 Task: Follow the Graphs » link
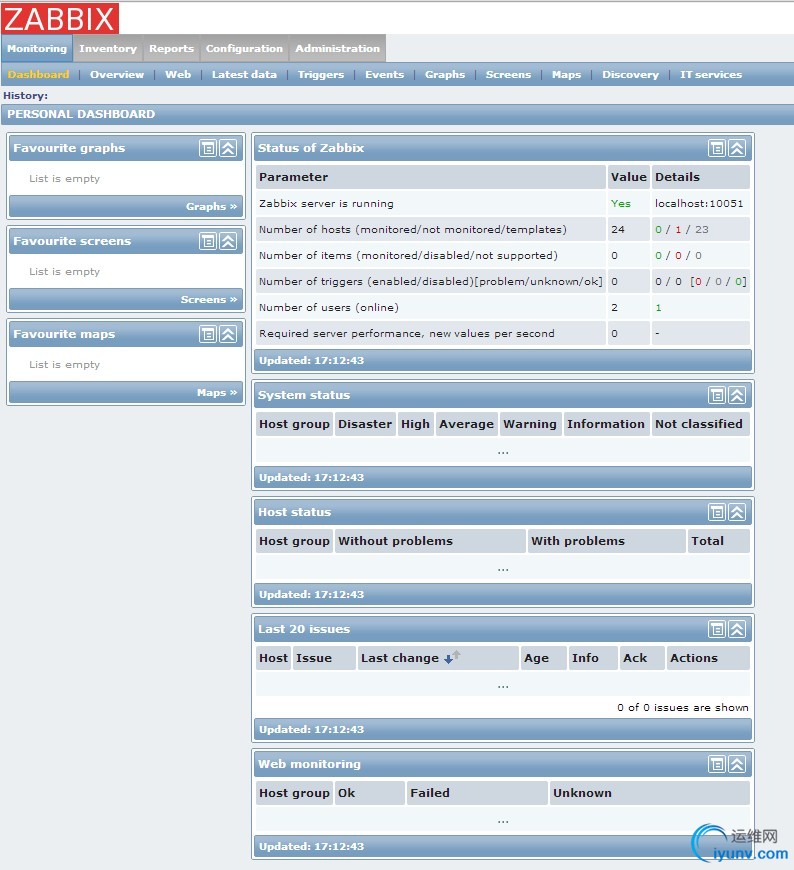click(211, 206)
